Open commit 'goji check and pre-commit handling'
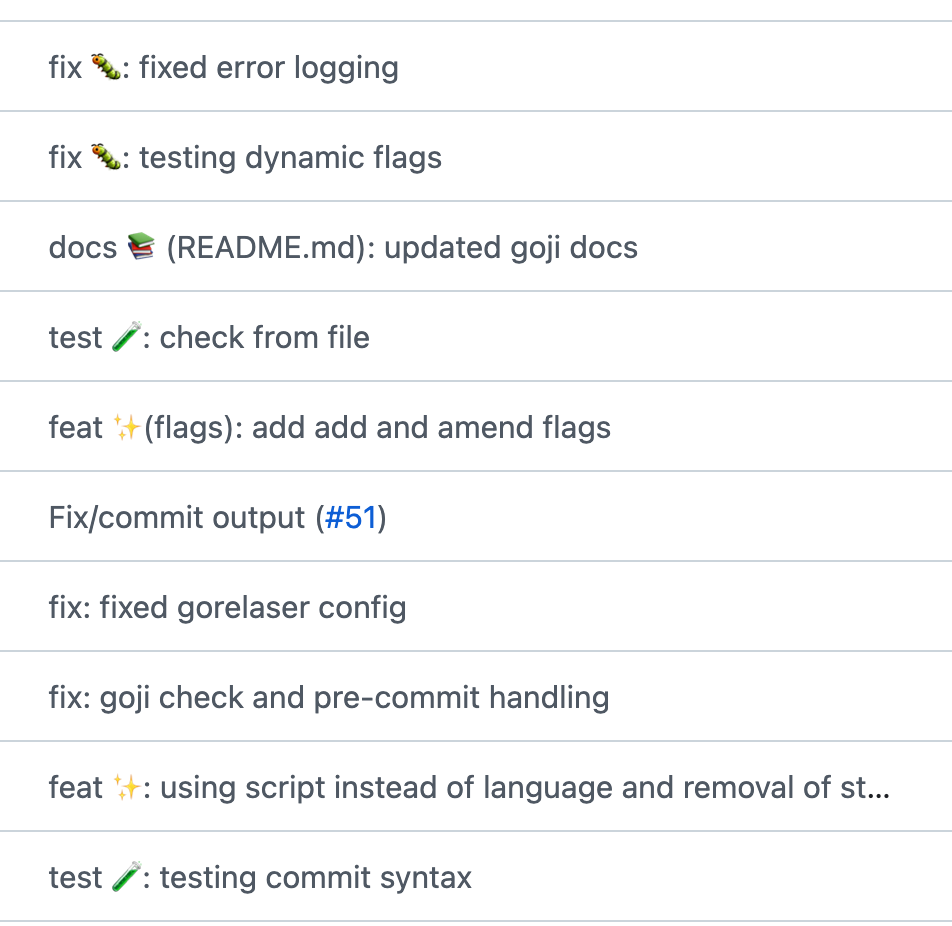Screen dimensions: 952x926 pos(329,697)
